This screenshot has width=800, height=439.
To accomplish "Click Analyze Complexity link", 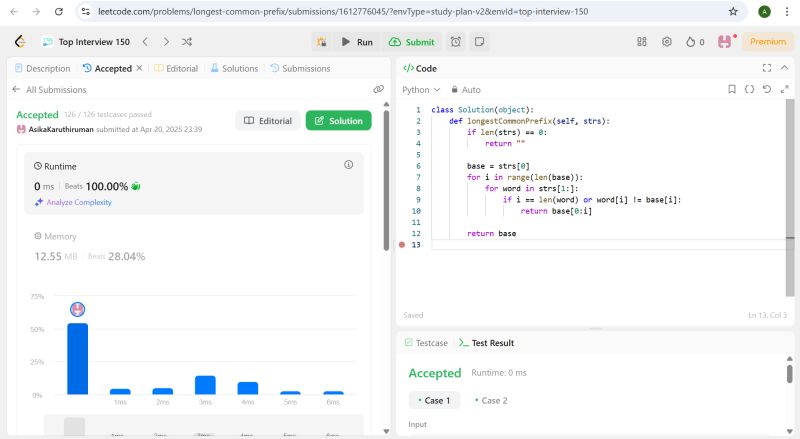I will (73, 202).
